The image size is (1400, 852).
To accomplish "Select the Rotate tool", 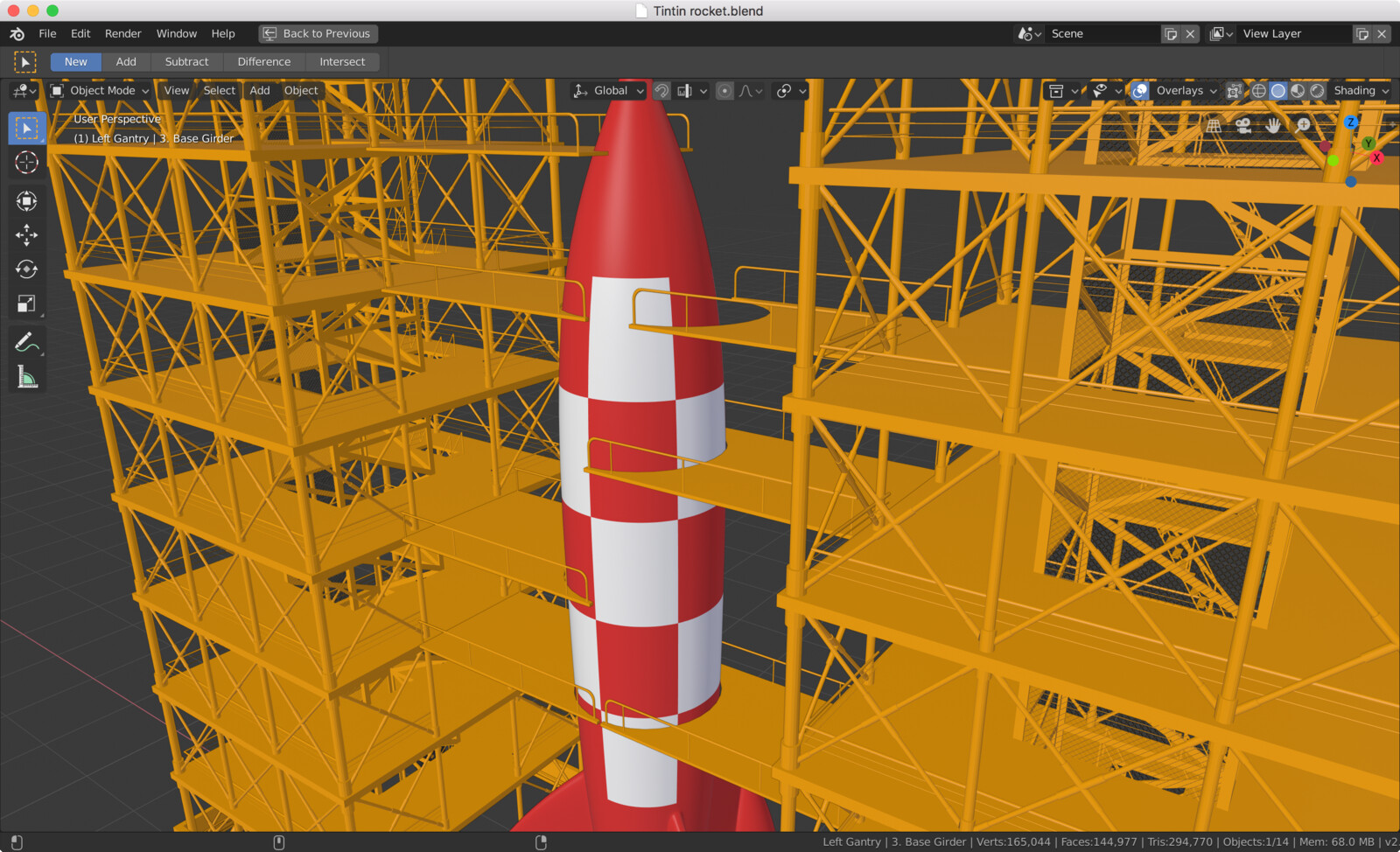I will pos(27,269).
